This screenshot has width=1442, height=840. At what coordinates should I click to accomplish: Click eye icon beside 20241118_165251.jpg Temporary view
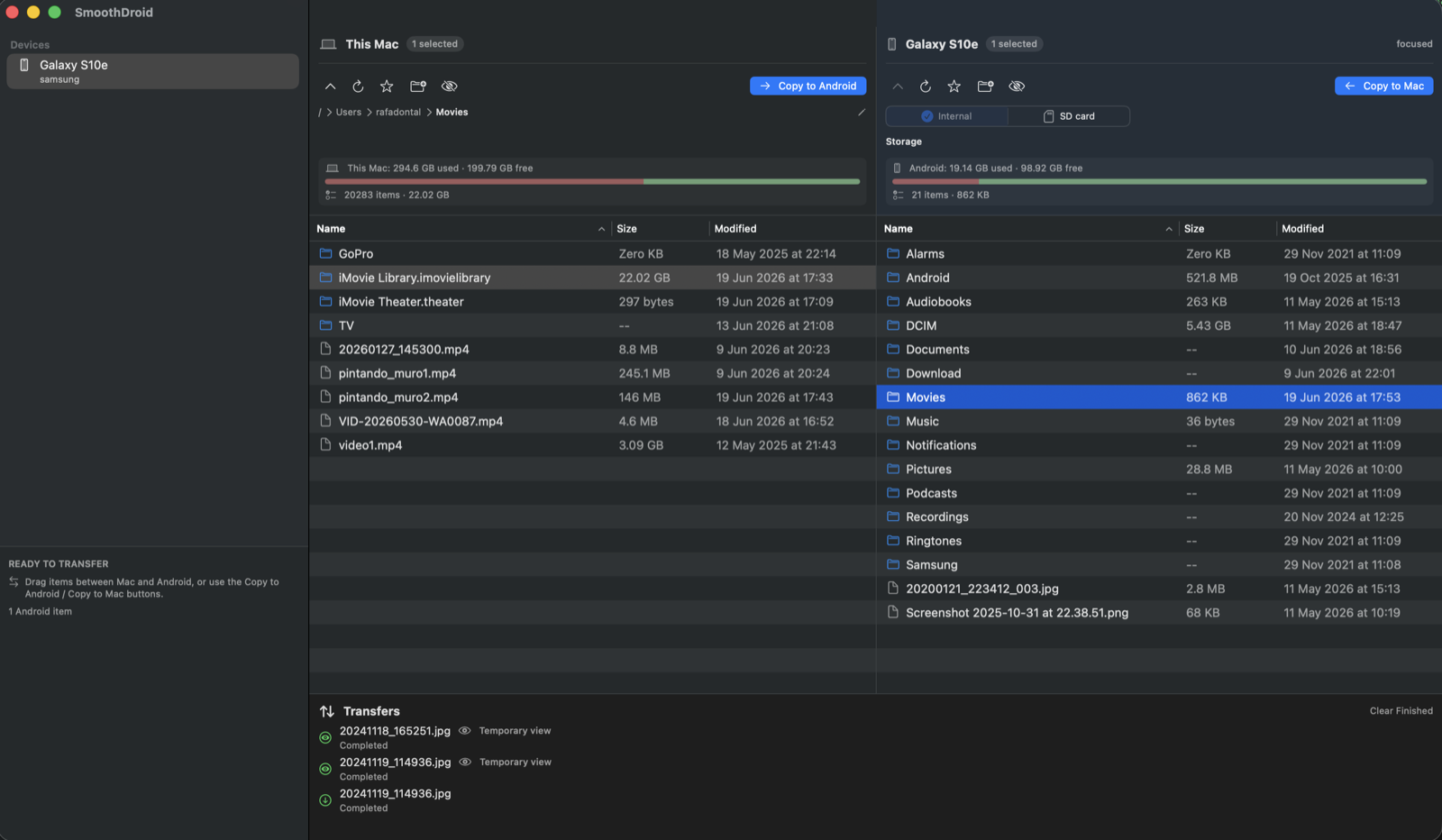[x=465, y=731]
